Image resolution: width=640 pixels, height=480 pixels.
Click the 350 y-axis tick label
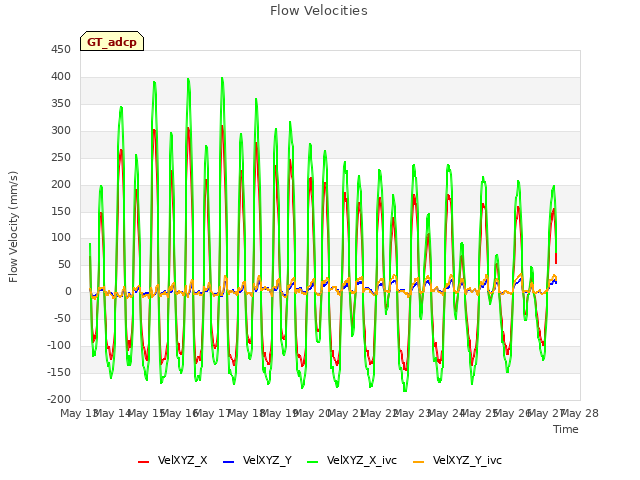click(61, 104)
